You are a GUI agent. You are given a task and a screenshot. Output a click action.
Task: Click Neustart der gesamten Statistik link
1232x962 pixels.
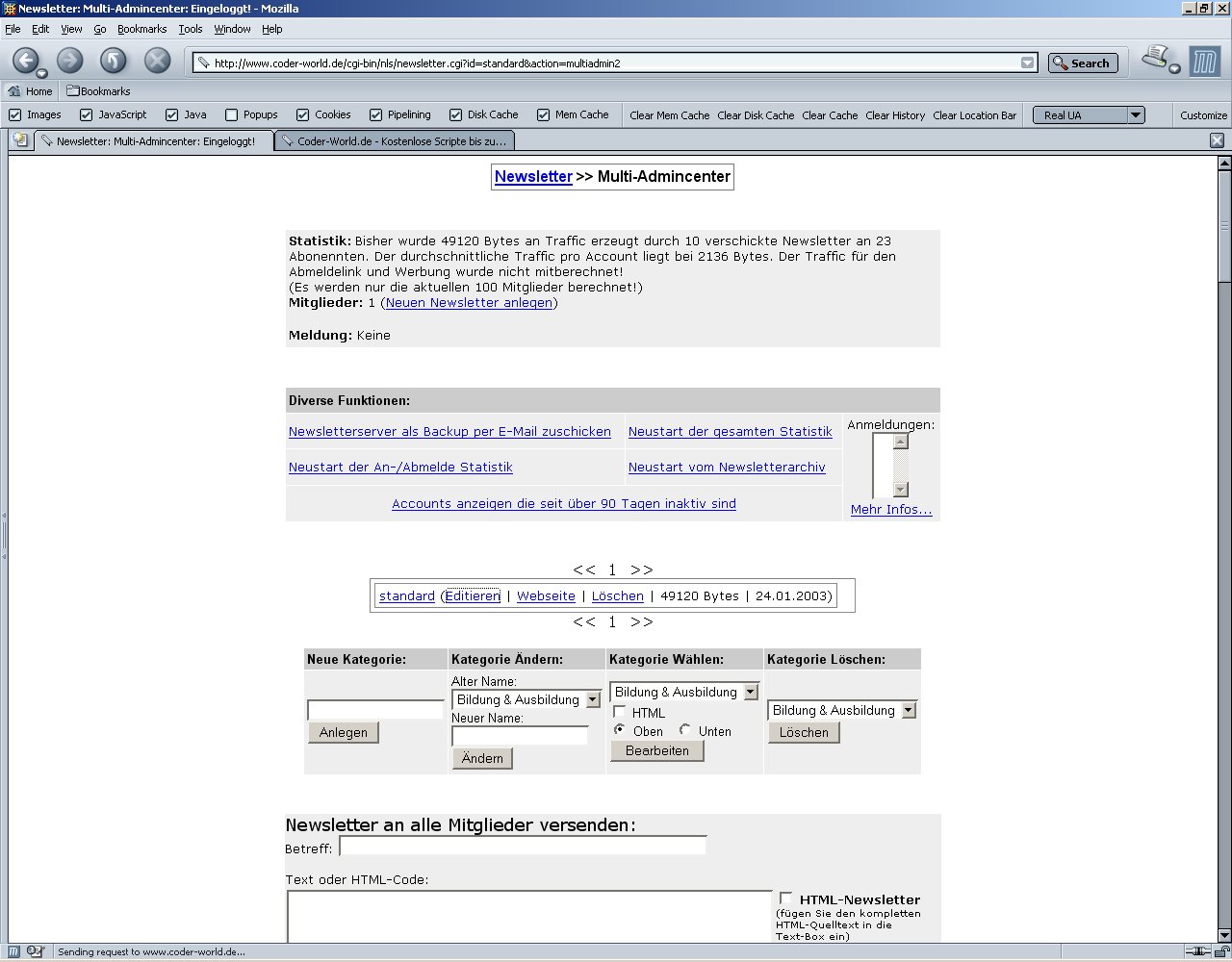(x=730, y=431)
